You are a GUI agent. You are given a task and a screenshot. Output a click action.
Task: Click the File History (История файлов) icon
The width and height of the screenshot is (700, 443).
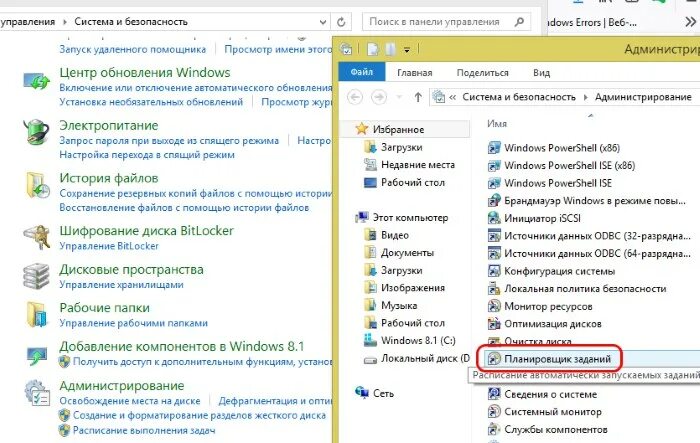point(38,184)
